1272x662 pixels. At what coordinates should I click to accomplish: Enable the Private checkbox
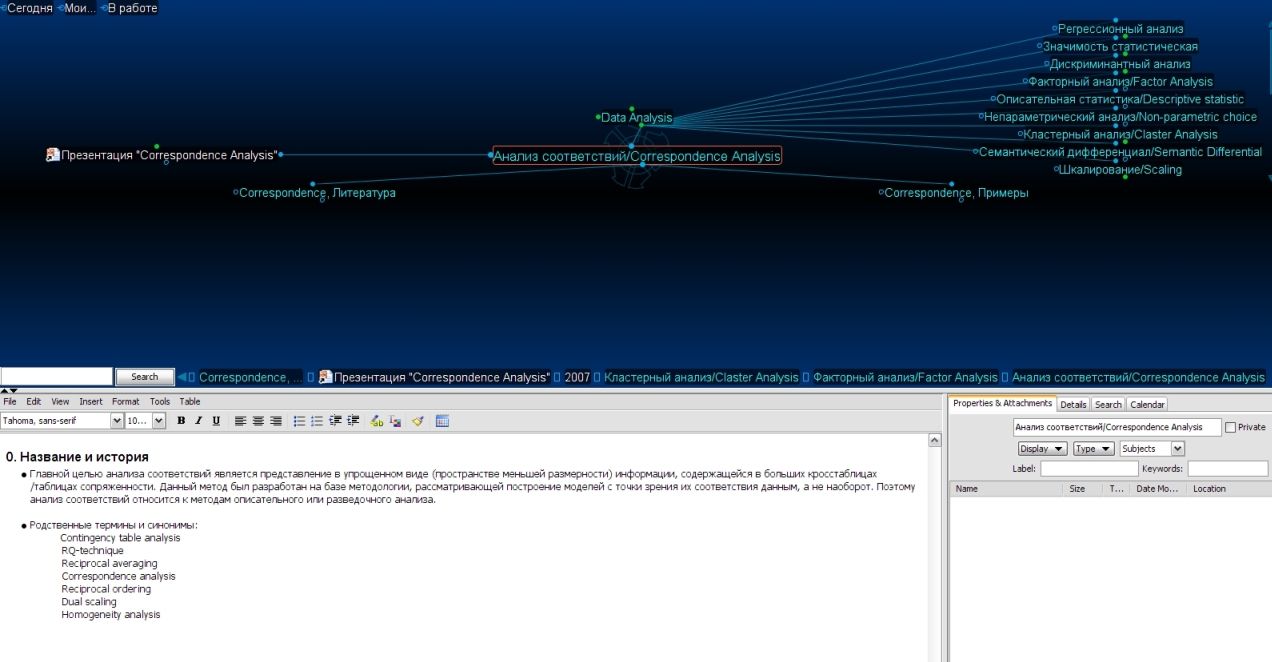point(1231,427)
